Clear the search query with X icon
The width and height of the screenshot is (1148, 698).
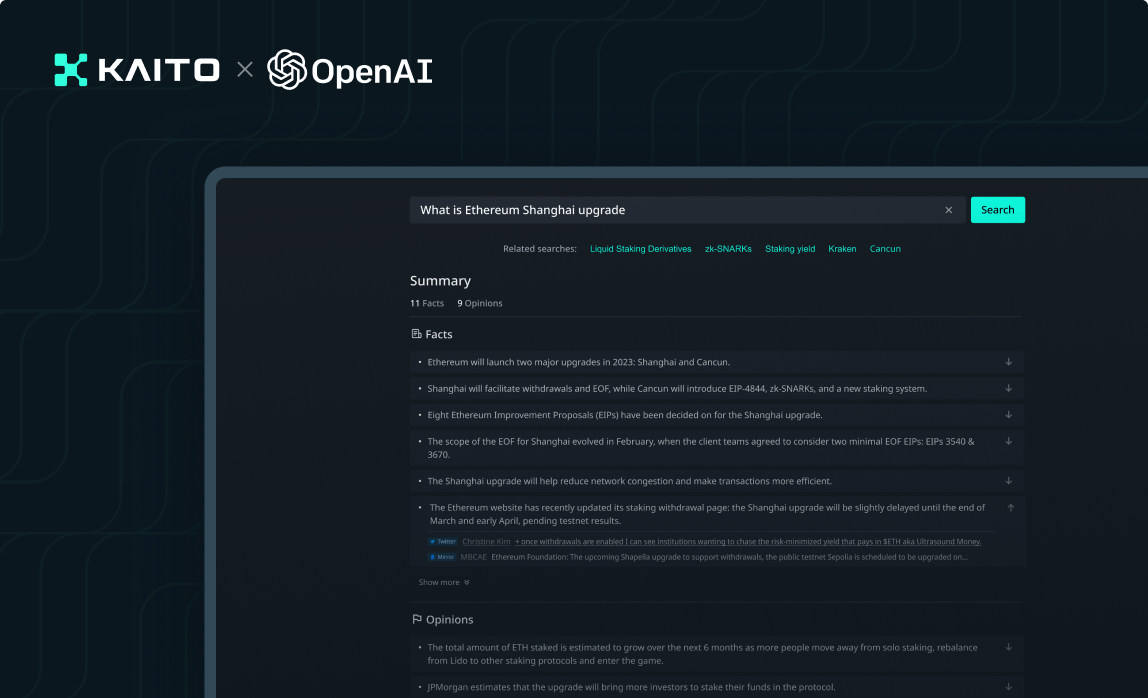[x=949, y=210]
